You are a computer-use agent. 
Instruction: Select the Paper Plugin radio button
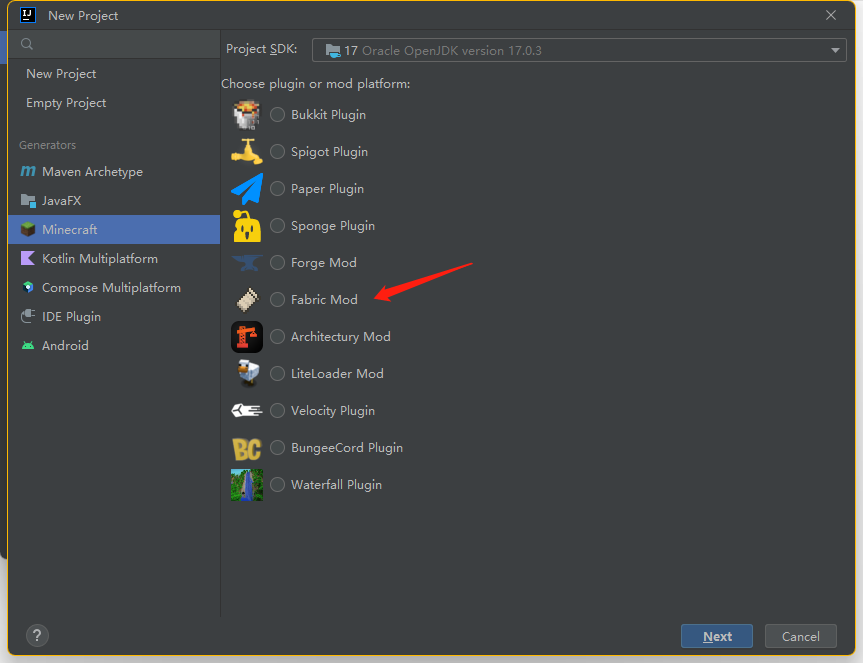(x=277, y=189)
